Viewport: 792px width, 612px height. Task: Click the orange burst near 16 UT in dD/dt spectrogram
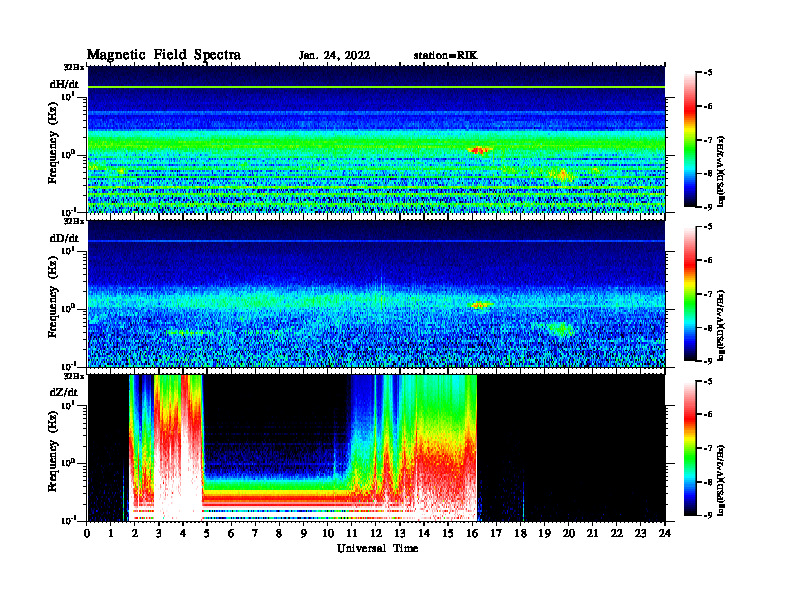(481, 304)
